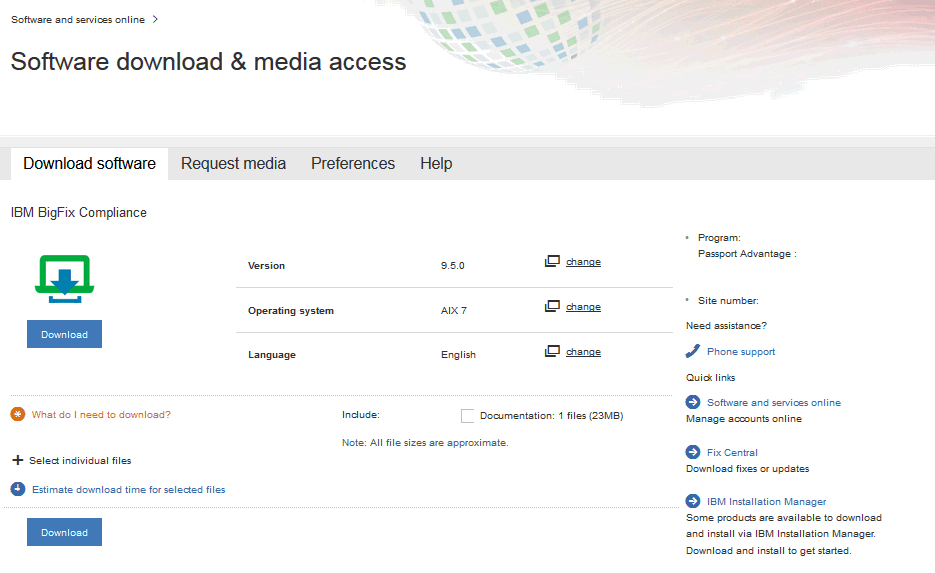Click arrow icon next to IBM Installation Manager
This screenshot has width=935, height=573.
tap(693, 501)
